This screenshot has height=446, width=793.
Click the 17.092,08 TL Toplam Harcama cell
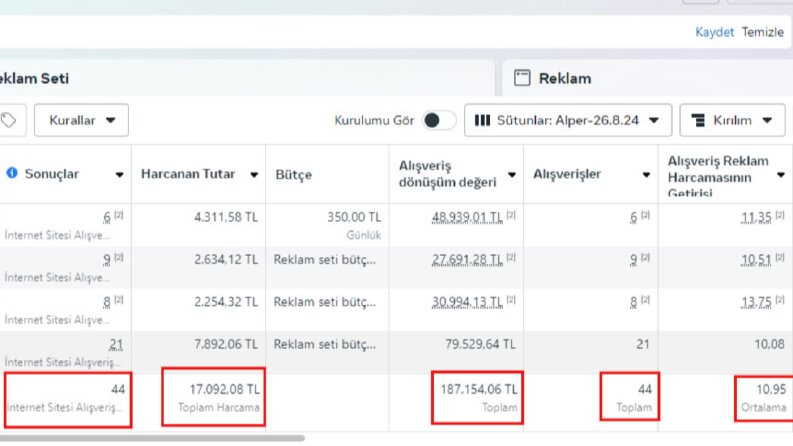[x=213, y=396]
